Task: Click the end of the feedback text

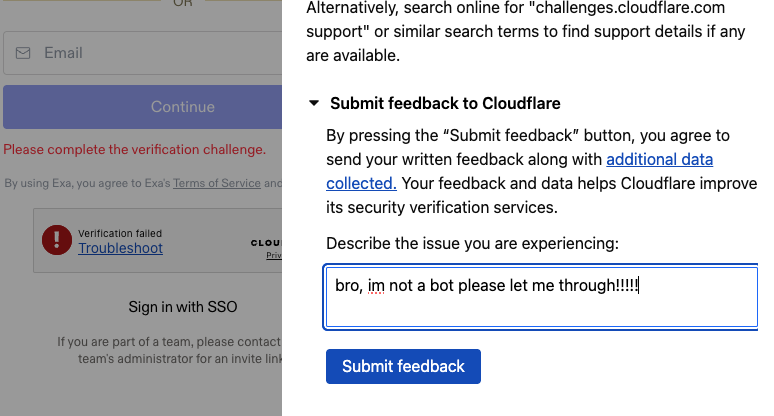Action: click(639, 286)
